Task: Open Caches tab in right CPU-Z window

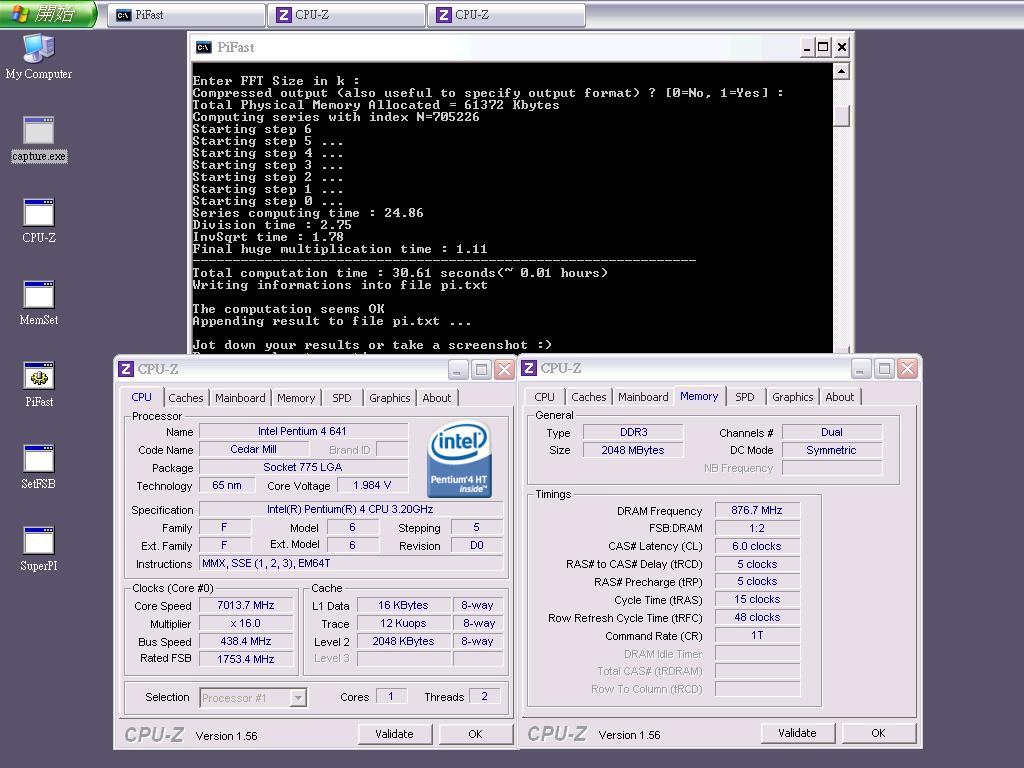Action: (x=589, y=397)
